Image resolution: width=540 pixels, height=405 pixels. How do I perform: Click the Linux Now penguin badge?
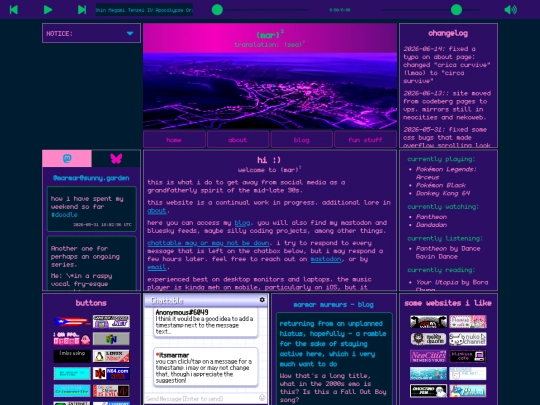click(111, 356)
